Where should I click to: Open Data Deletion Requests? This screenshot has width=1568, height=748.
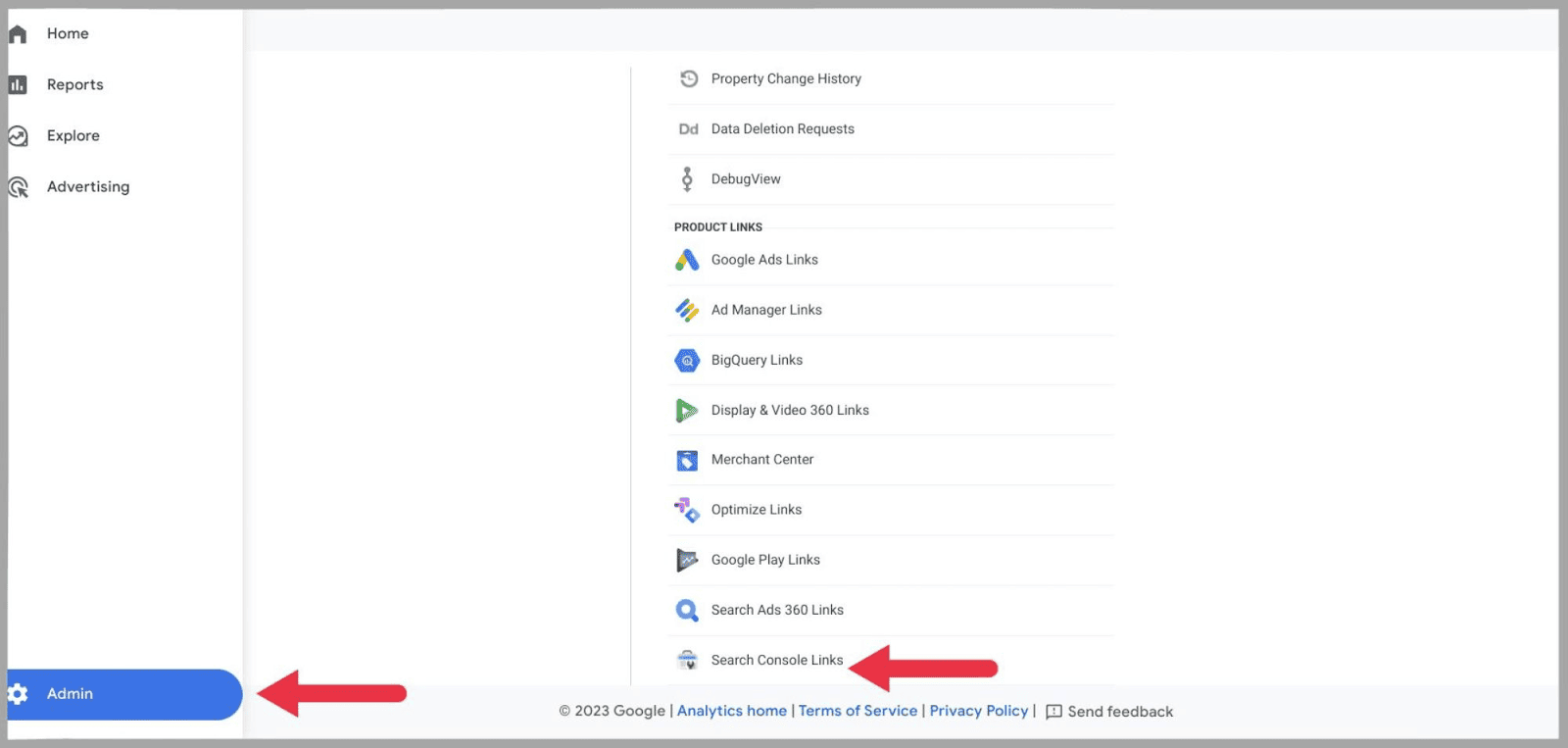[x=782, y=129]
